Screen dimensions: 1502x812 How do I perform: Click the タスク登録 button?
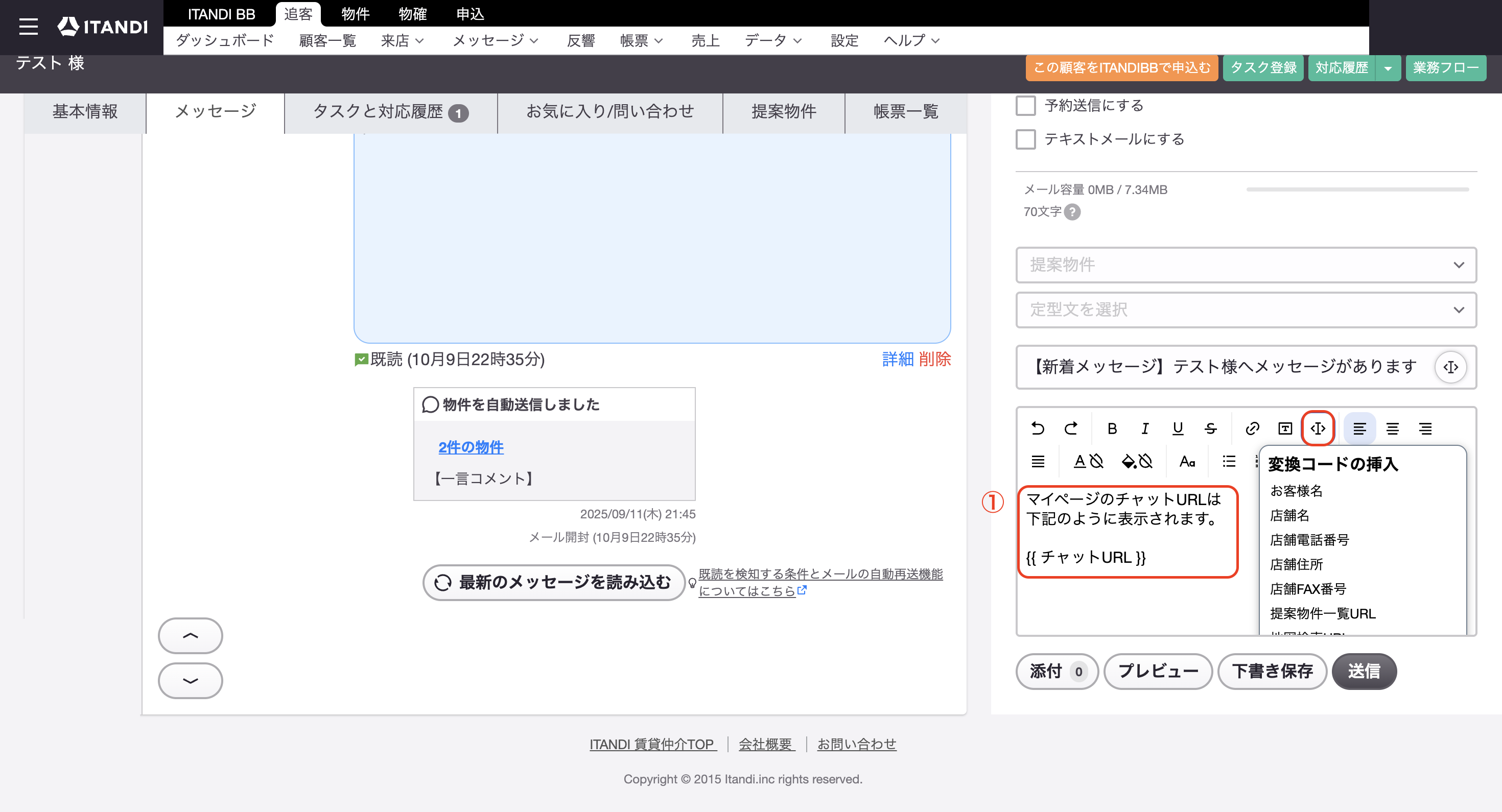[x=1263, y=68]
